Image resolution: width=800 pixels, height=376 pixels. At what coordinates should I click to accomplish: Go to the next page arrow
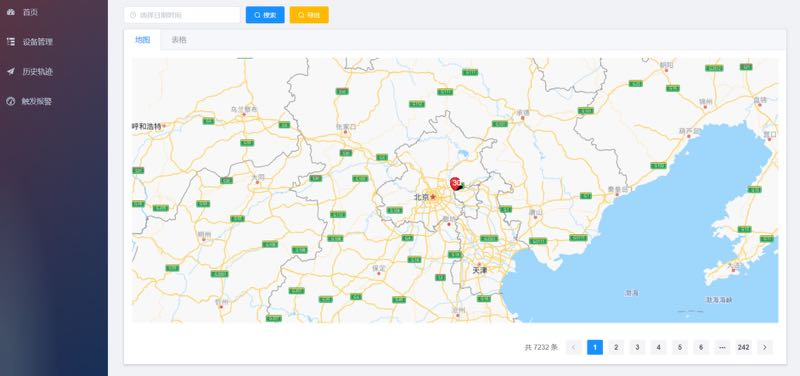pos(765,347)
